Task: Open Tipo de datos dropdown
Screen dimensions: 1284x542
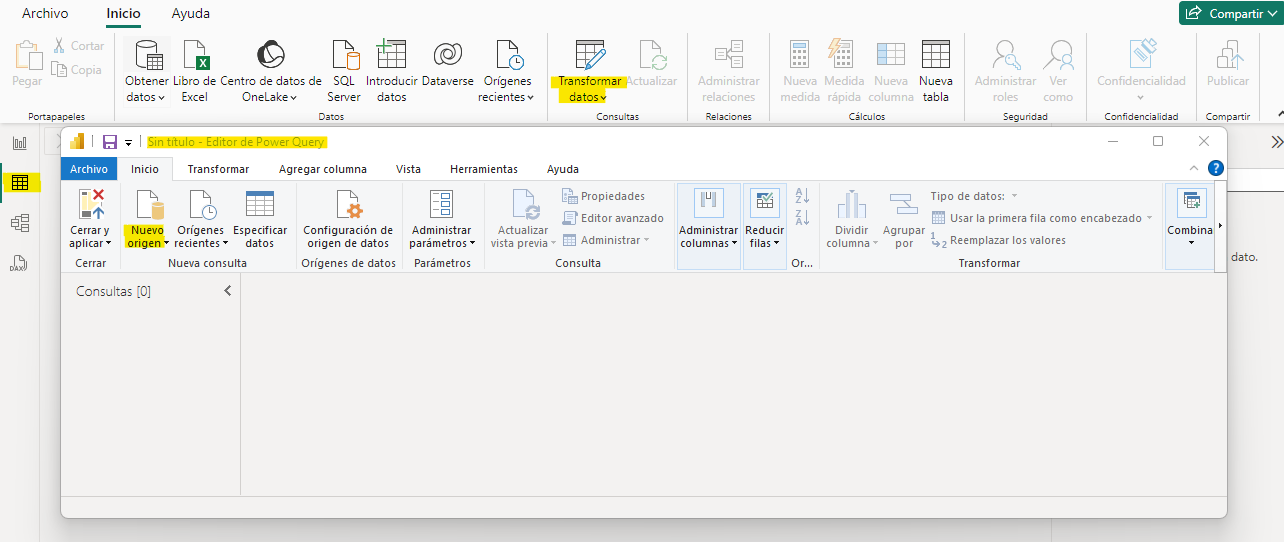Action: pyautogui.click(x=974, y=196)
